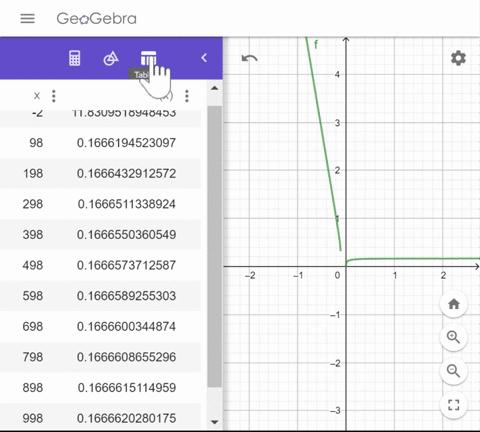The image size is (480, 432).
Task: Select x value 798 cell
Action: [x=33, y=357]
